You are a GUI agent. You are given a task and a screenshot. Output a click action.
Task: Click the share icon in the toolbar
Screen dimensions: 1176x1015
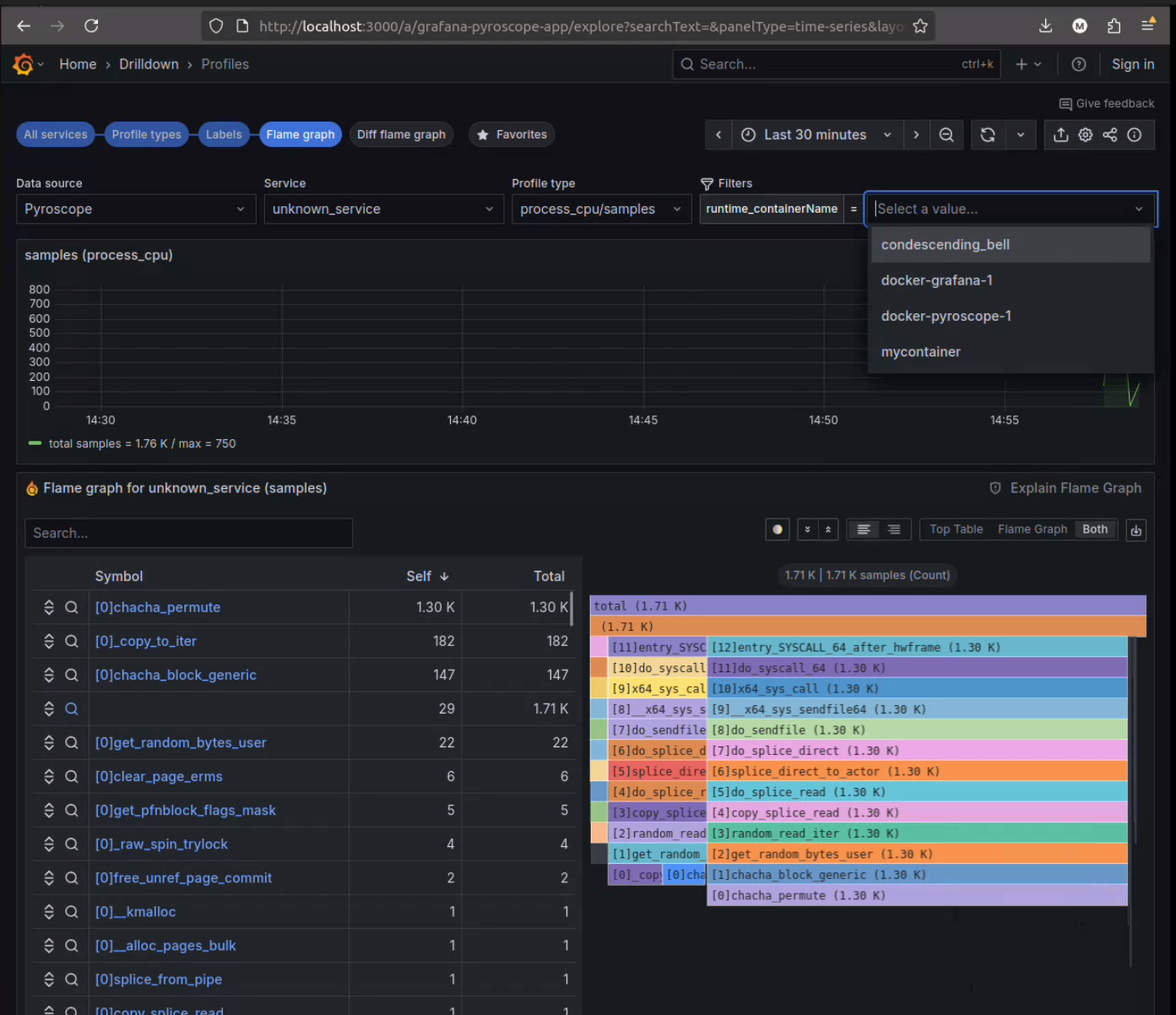coord(1110,135)
